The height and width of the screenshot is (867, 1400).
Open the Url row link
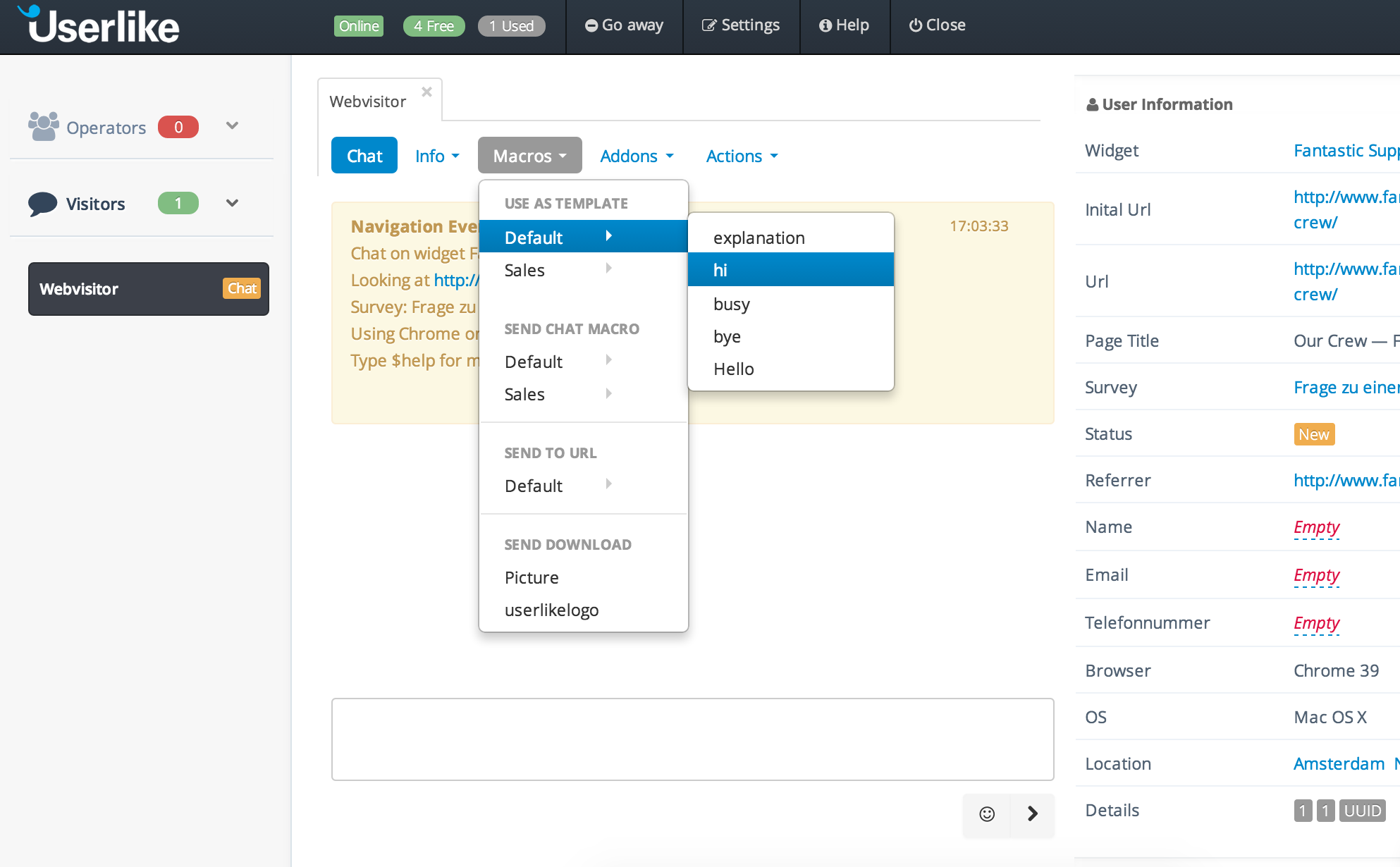pyautogui.click(x=1346, y=281)
